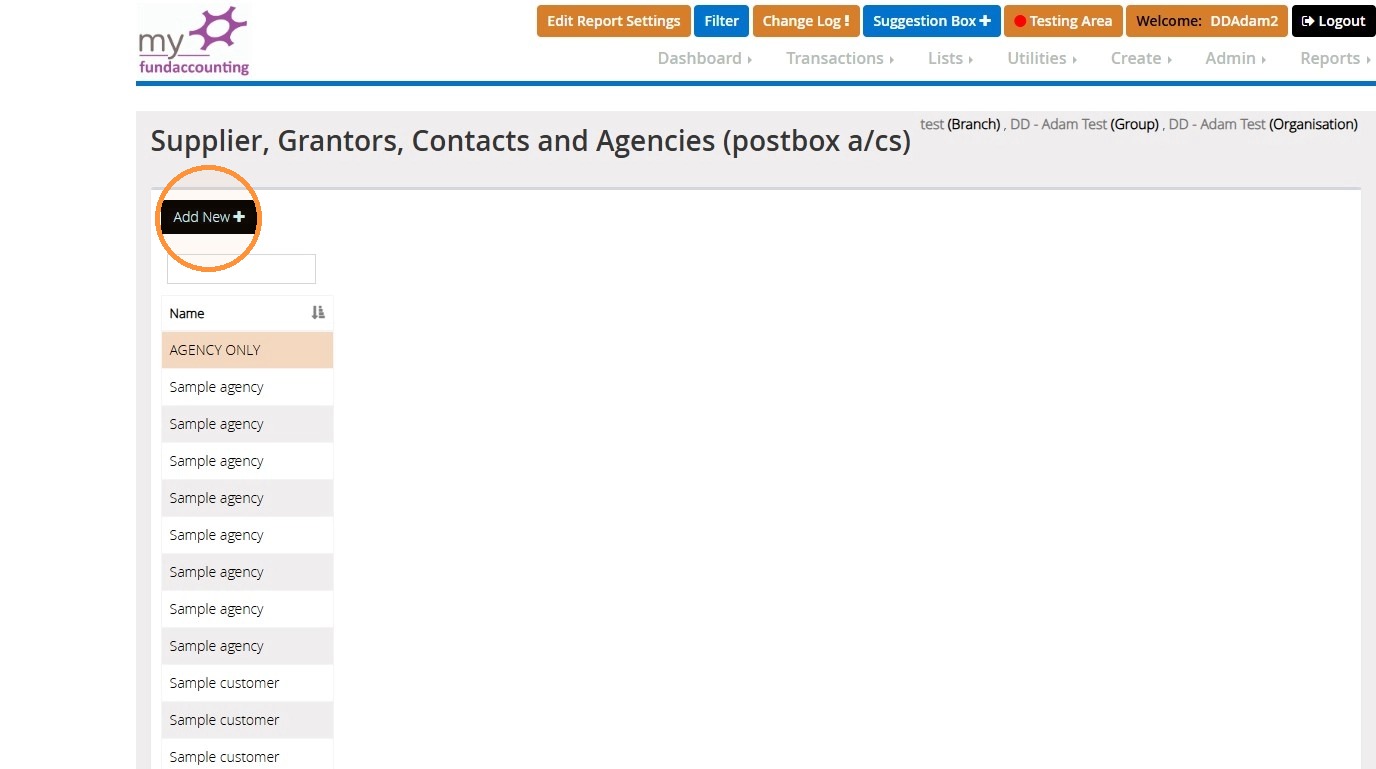Click the my fundaccounting logo
Screen dimensions: 1376x769
[194, 41]
